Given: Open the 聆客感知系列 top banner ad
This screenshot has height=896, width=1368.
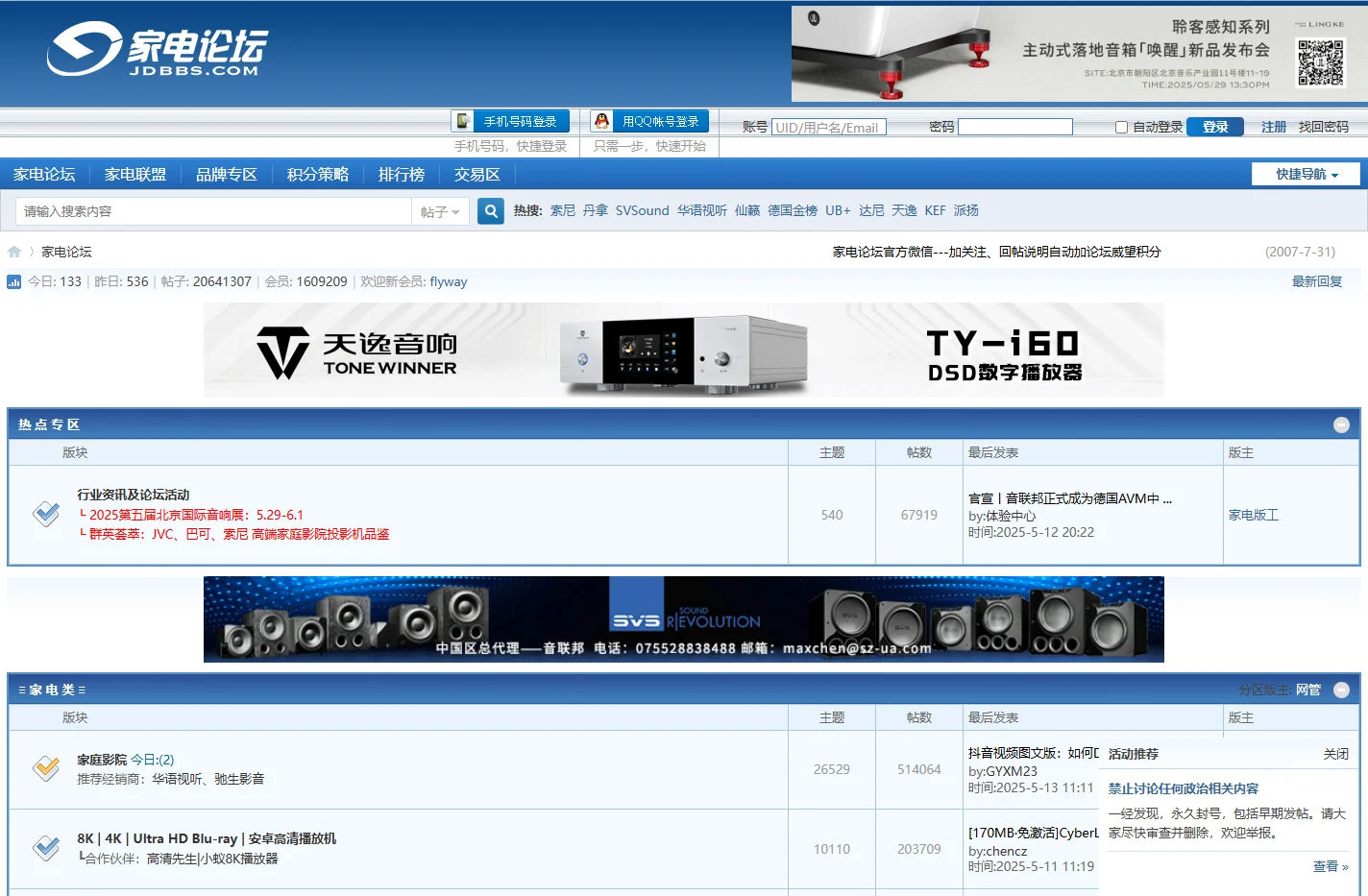Looking at the screenshot, I should (x=1080, y=54).
